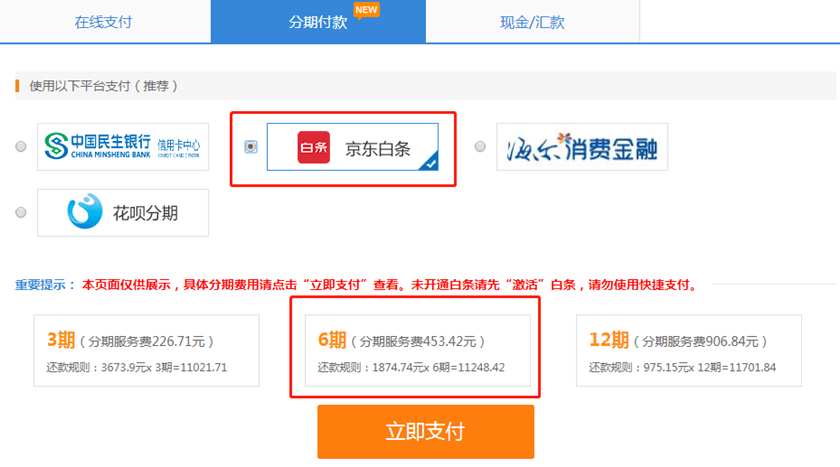Open the 分期付款 tab
The image size is (840, 467).
point(318,21)
